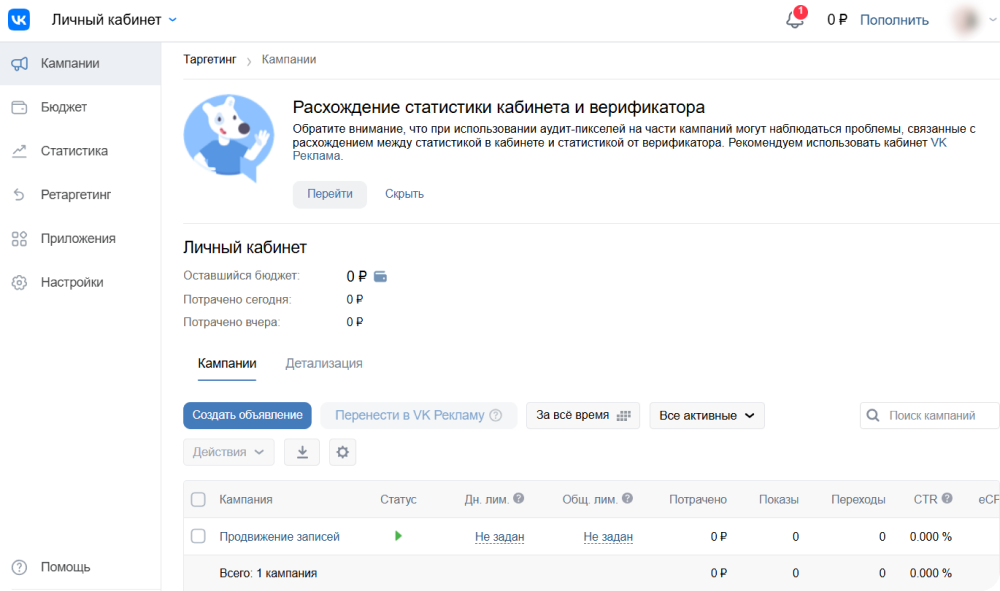Go to Статистика in sidebar

(x=80, y=151)
